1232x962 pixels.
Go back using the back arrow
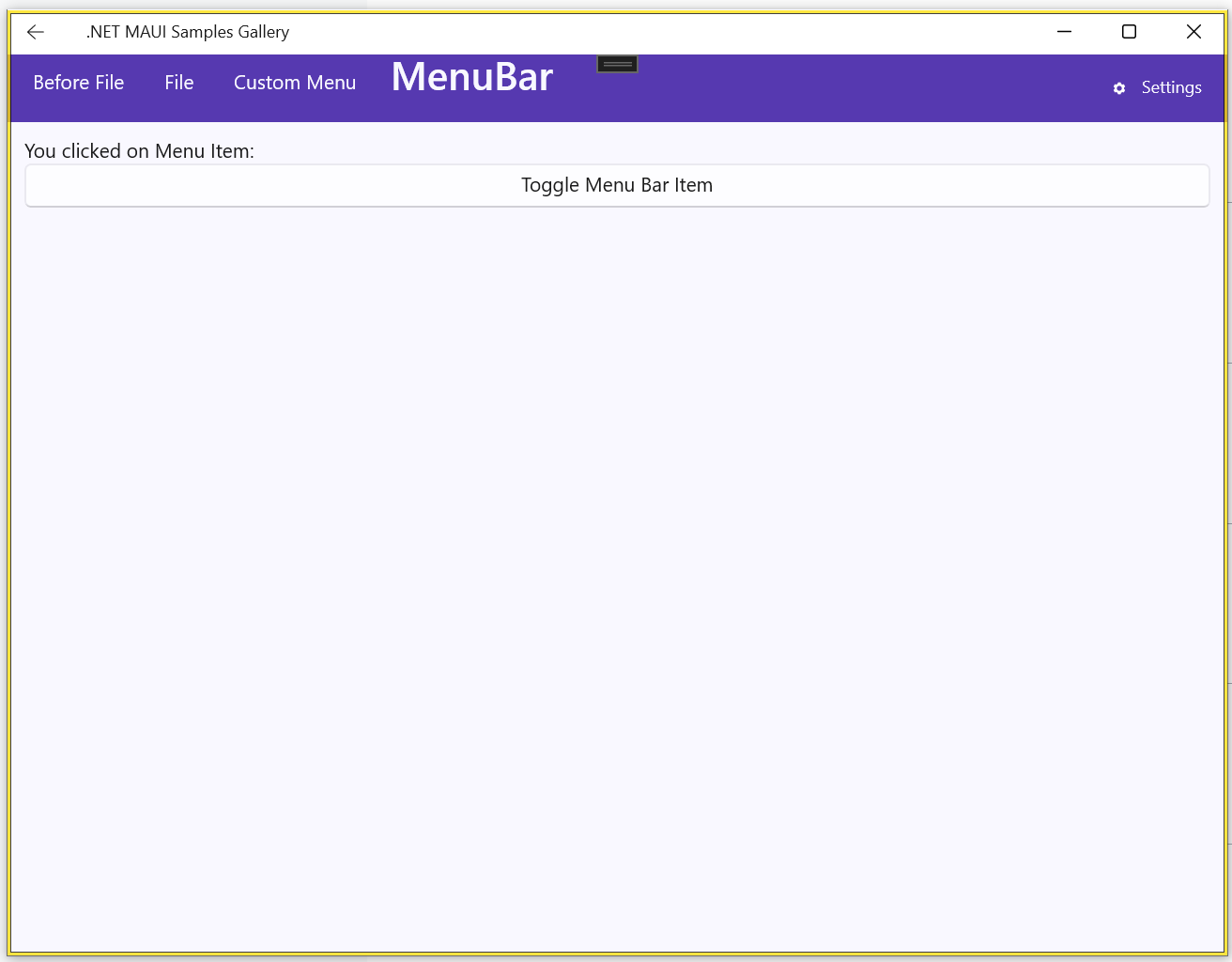click(36, 32)
